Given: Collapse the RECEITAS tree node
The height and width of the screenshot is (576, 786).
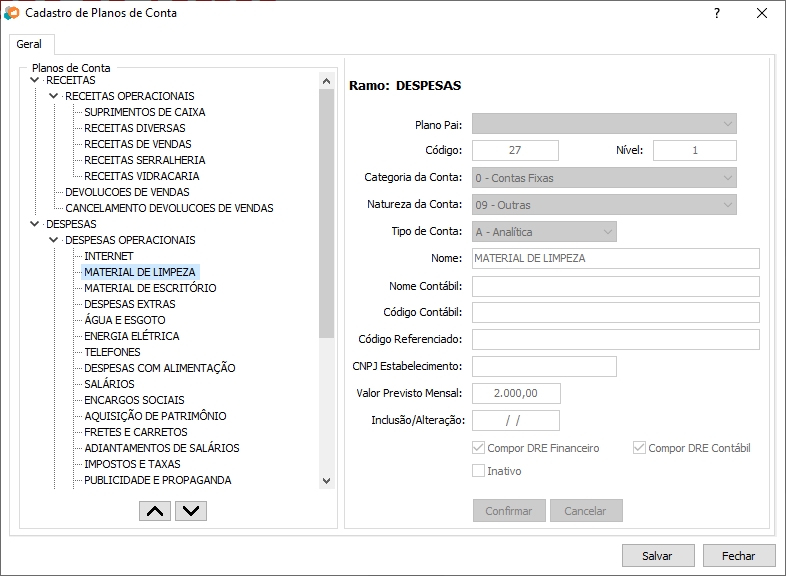Looking at the screenshot, I should [35, 80].
